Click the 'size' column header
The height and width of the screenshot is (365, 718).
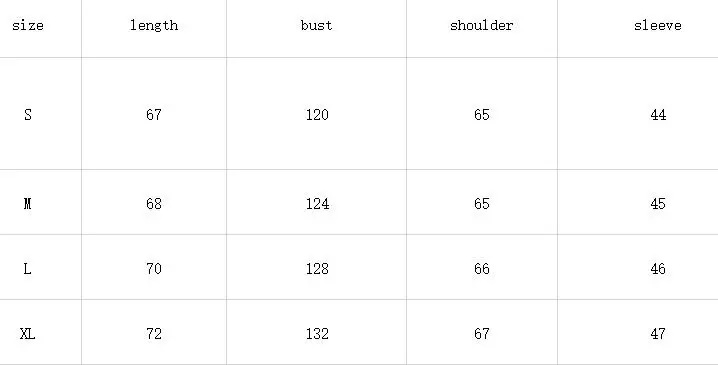(x=28, y=25)
